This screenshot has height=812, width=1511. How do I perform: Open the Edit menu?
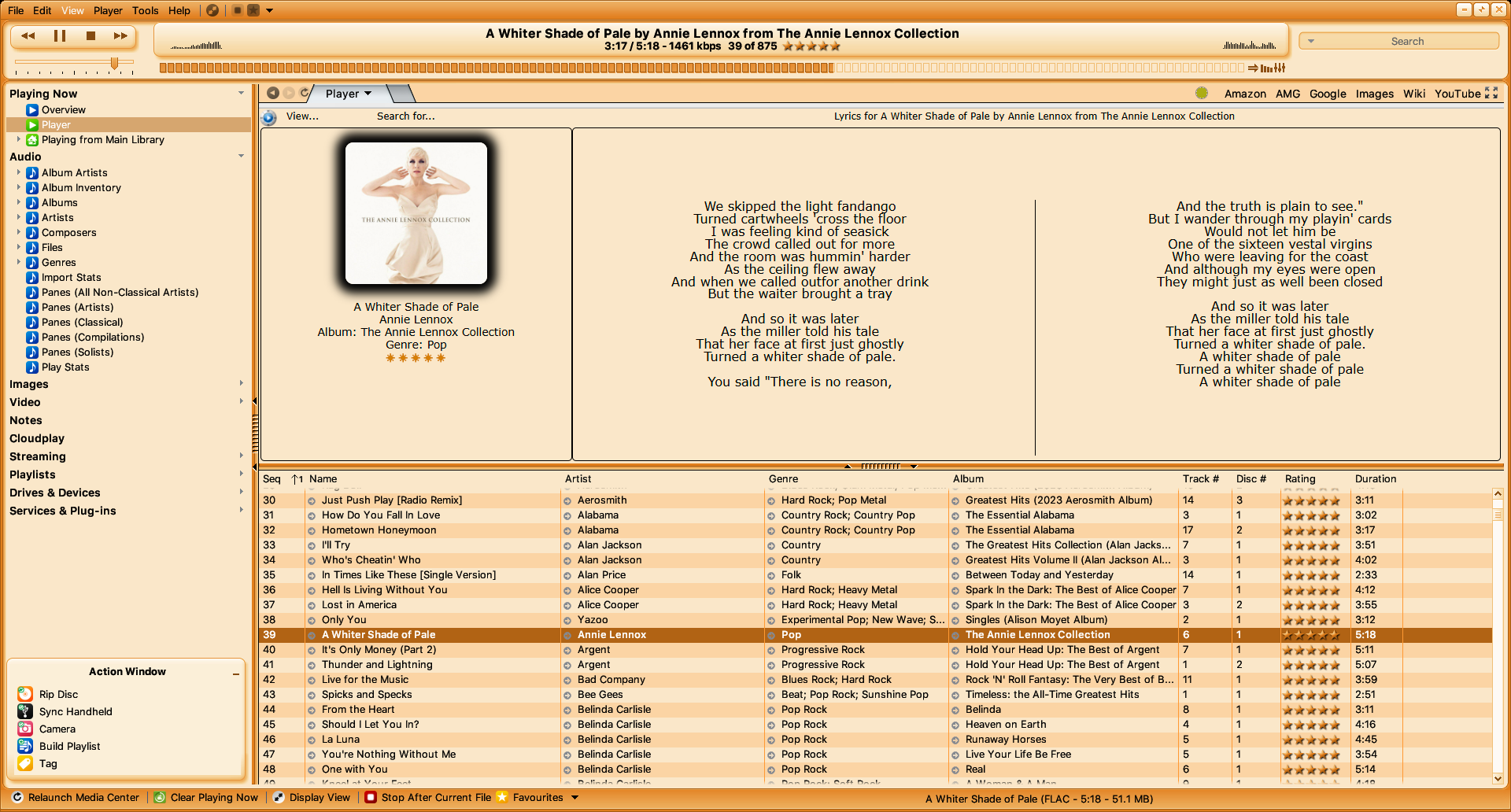[42, 10]
